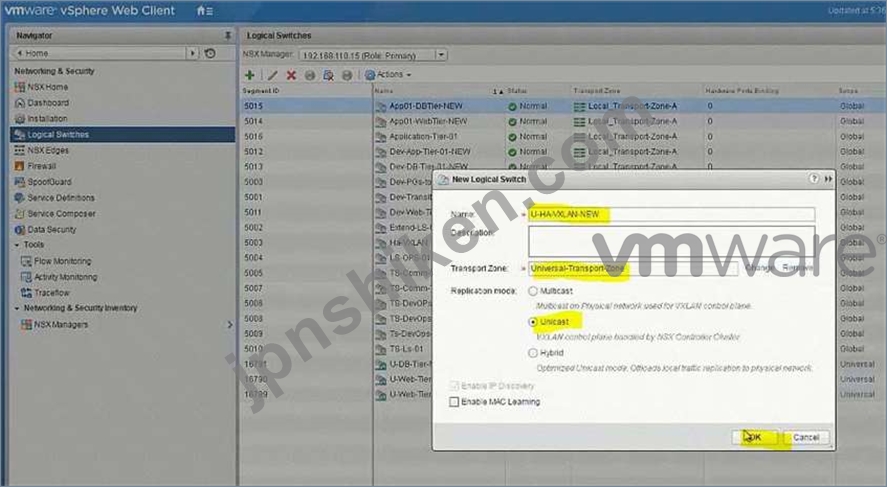This screenshot has width=887, height=487.
Task: Click the Activity Monitoring icon
Action: (26, 277)
